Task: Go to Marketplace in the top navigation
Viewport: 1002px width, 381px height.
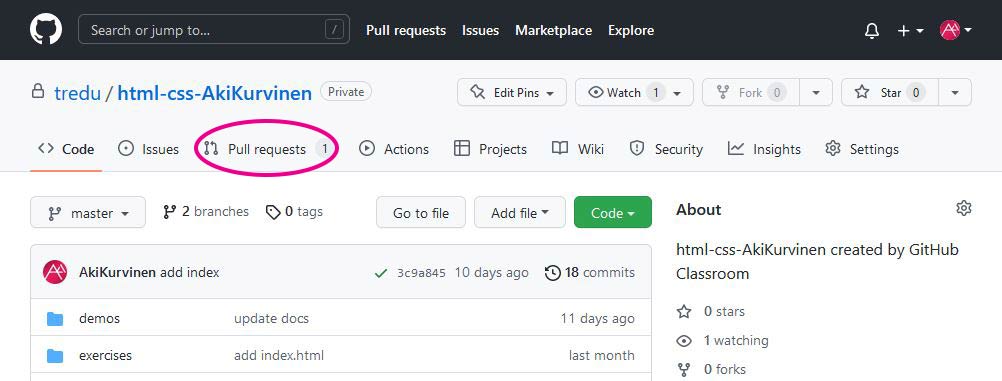Action: click(553, 30)
